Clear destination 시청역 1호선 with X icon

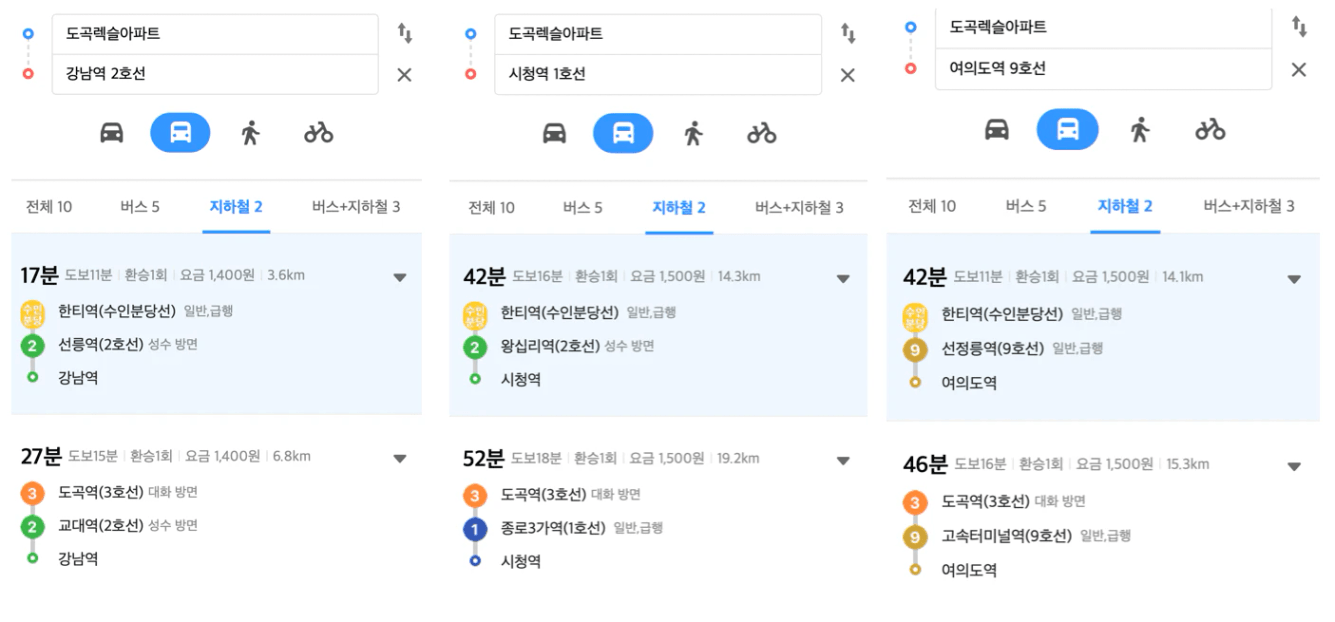pos(847,75)
